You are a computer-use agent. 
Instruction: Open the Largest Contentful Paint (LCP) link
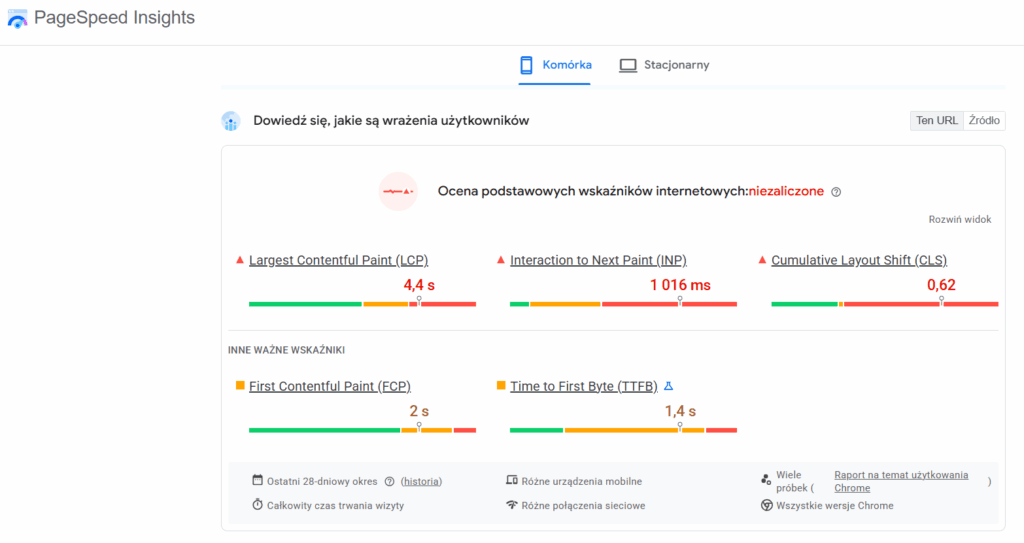pos(338,260)
